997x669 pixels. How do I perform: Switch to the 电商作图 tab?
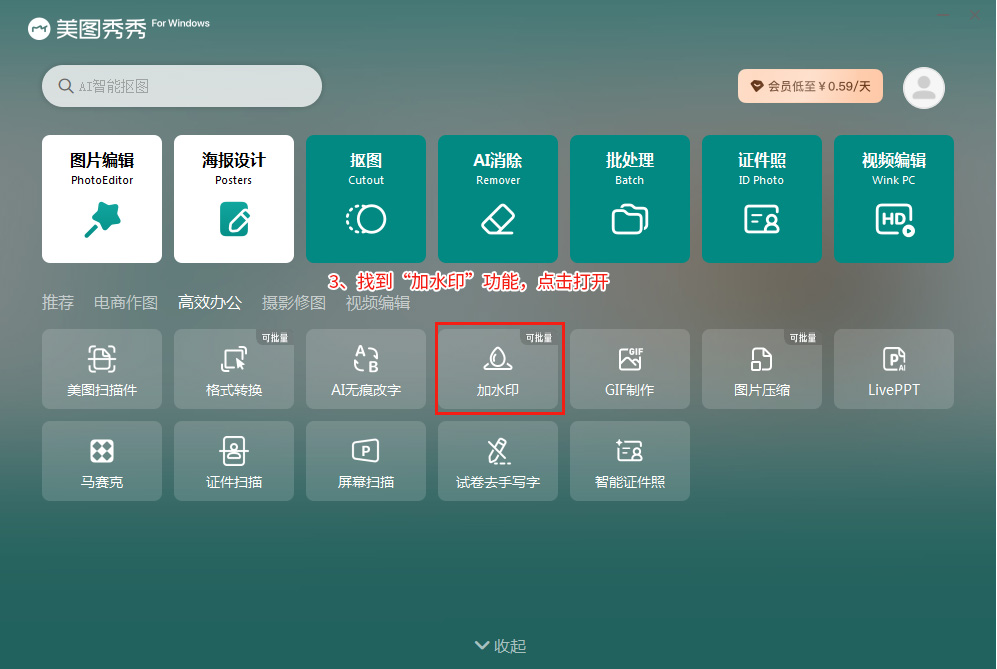pyautogui.click(x=126, y=302)
